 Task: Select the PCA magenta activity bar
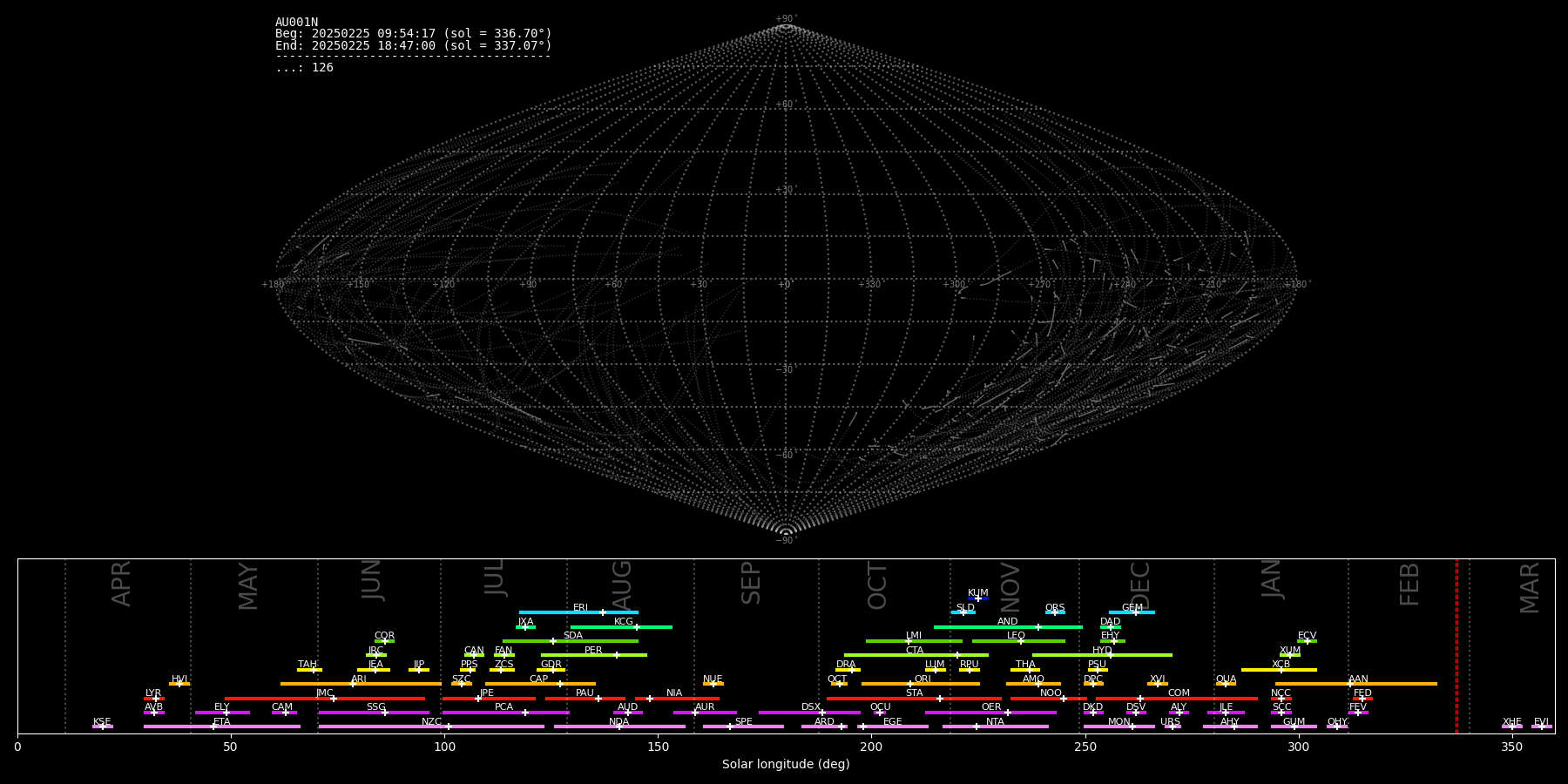click(505, 713)
